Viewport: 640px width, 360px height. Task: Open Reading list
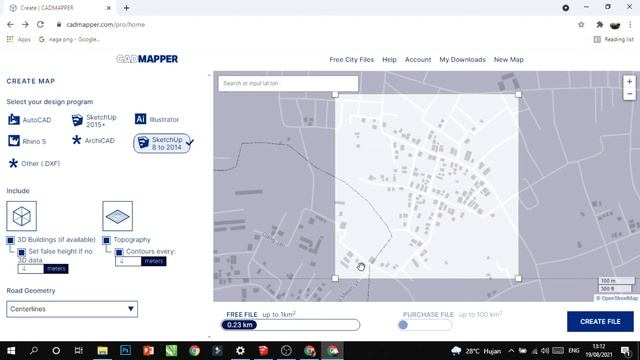tap(613, 39)
